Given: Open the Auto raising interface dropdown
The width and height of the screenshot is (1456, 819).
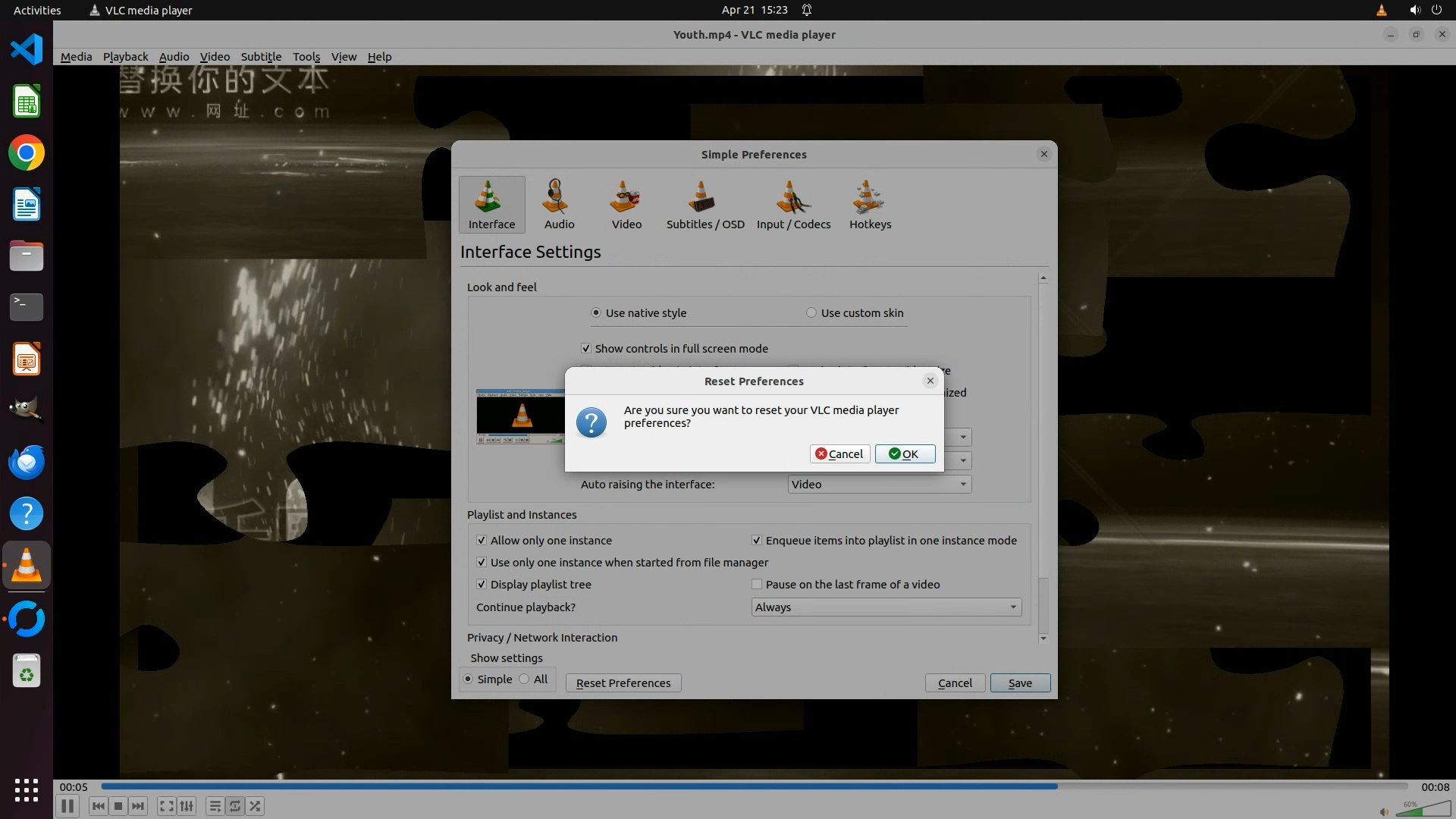Looking at the screenshot, I should [x=879, y=485].
